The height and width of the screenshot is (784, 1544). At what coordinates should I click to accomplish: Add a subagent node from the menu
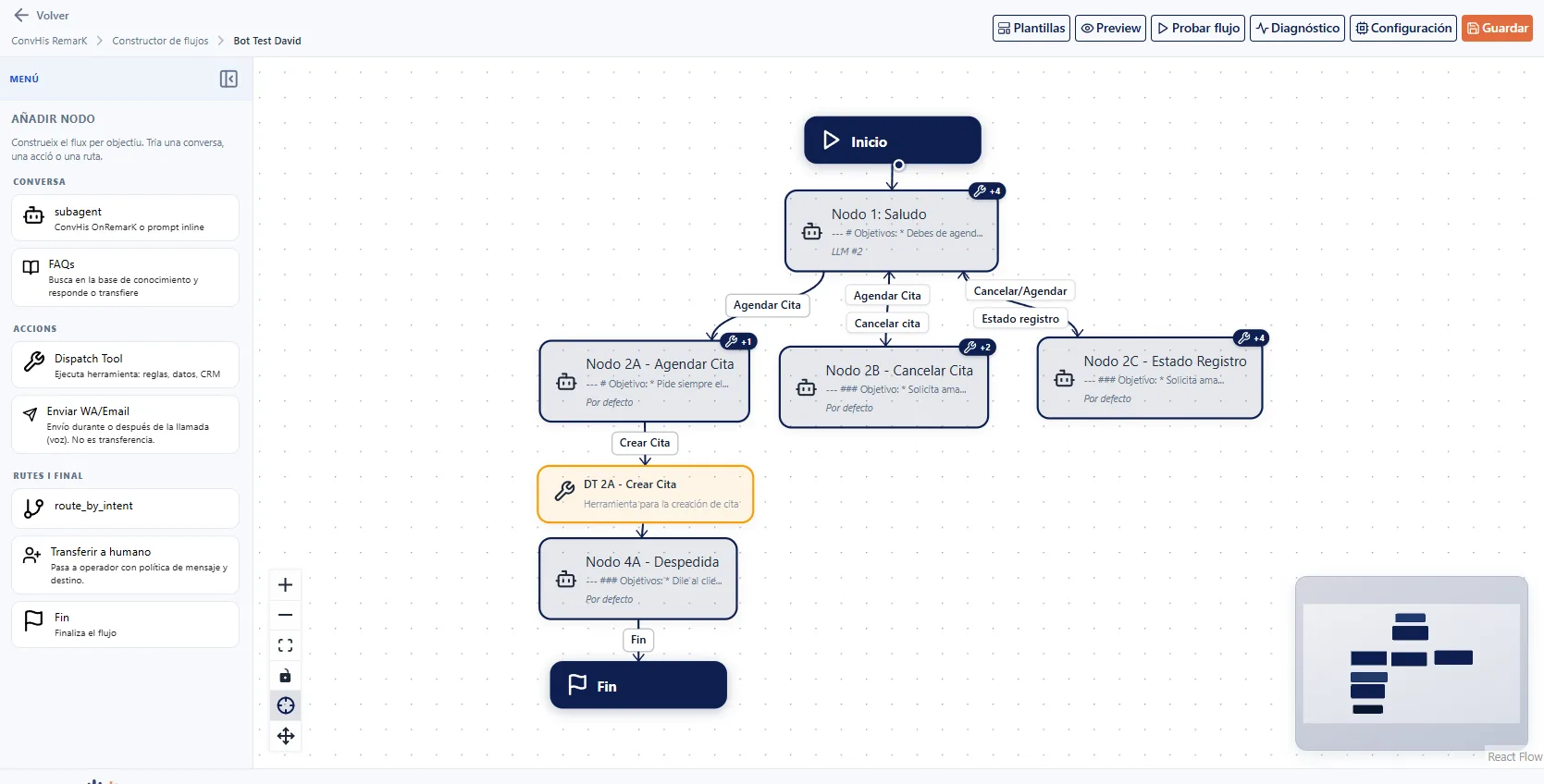tap(125, 218)
